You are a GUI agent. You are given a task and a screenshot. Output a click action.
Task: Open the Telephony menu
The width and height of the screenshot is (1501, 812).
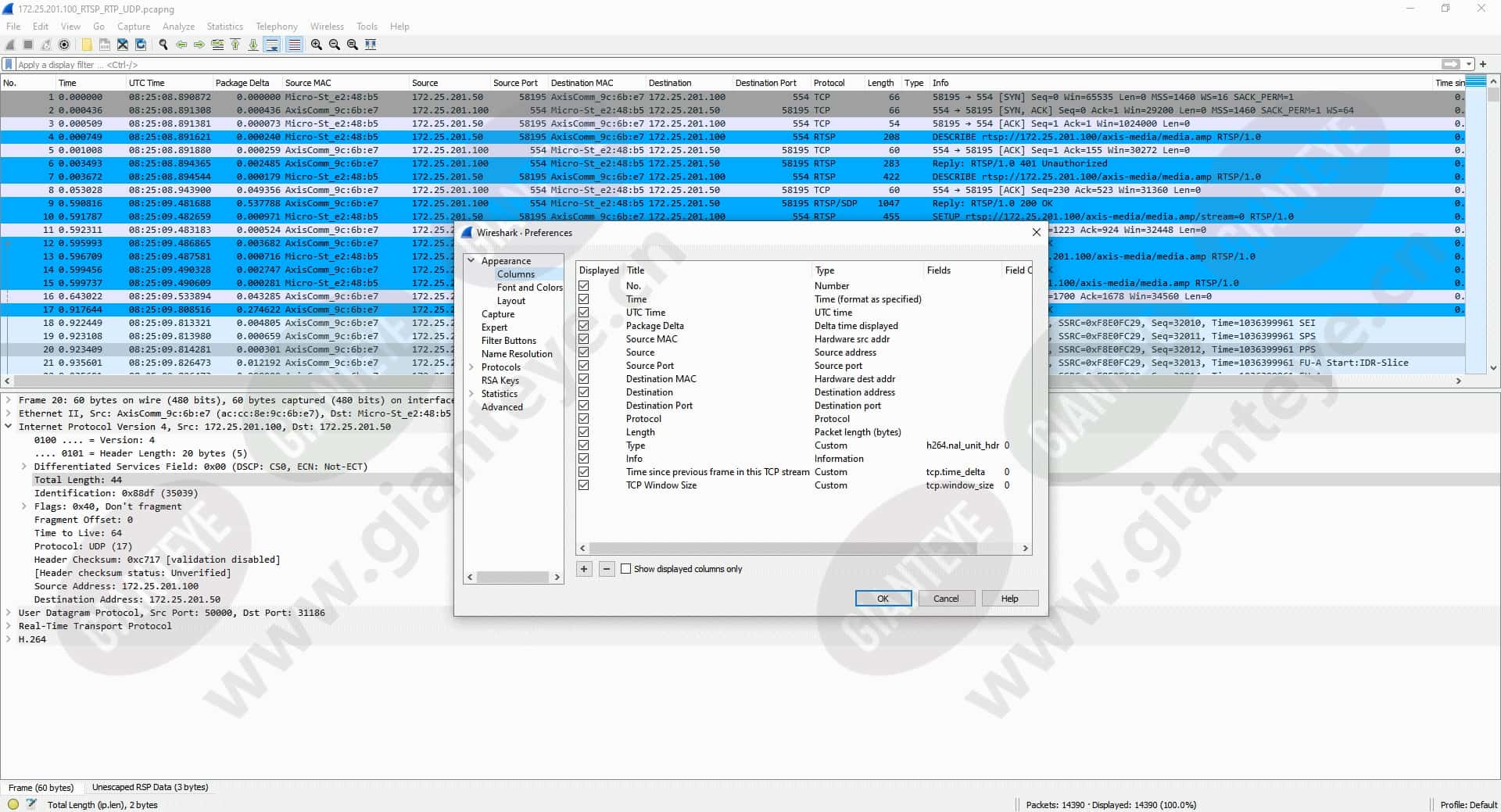(x=277, y=26)
